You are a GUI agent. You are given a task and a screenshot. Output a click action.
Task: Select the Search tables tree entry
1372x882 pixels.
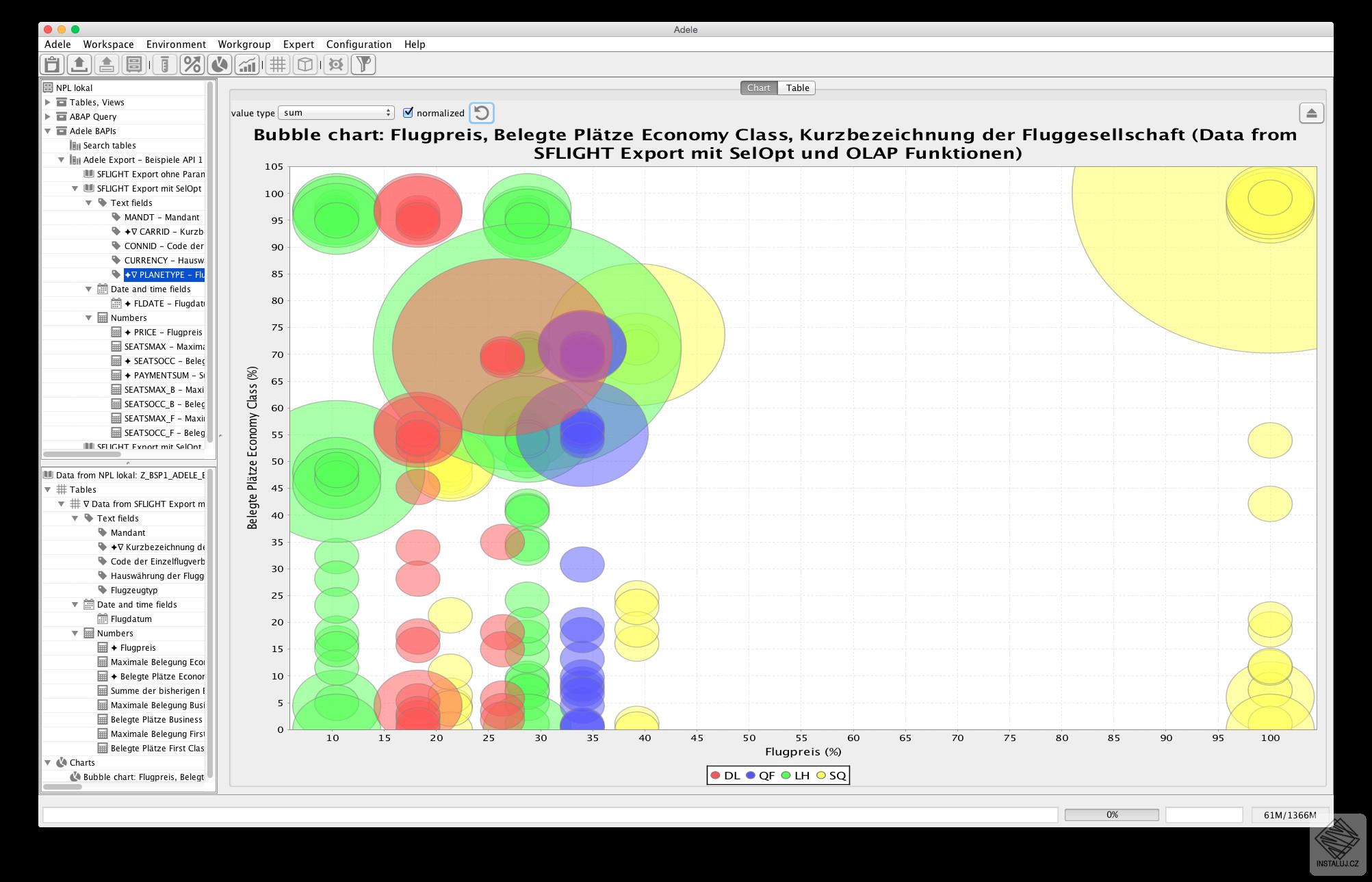109,145
